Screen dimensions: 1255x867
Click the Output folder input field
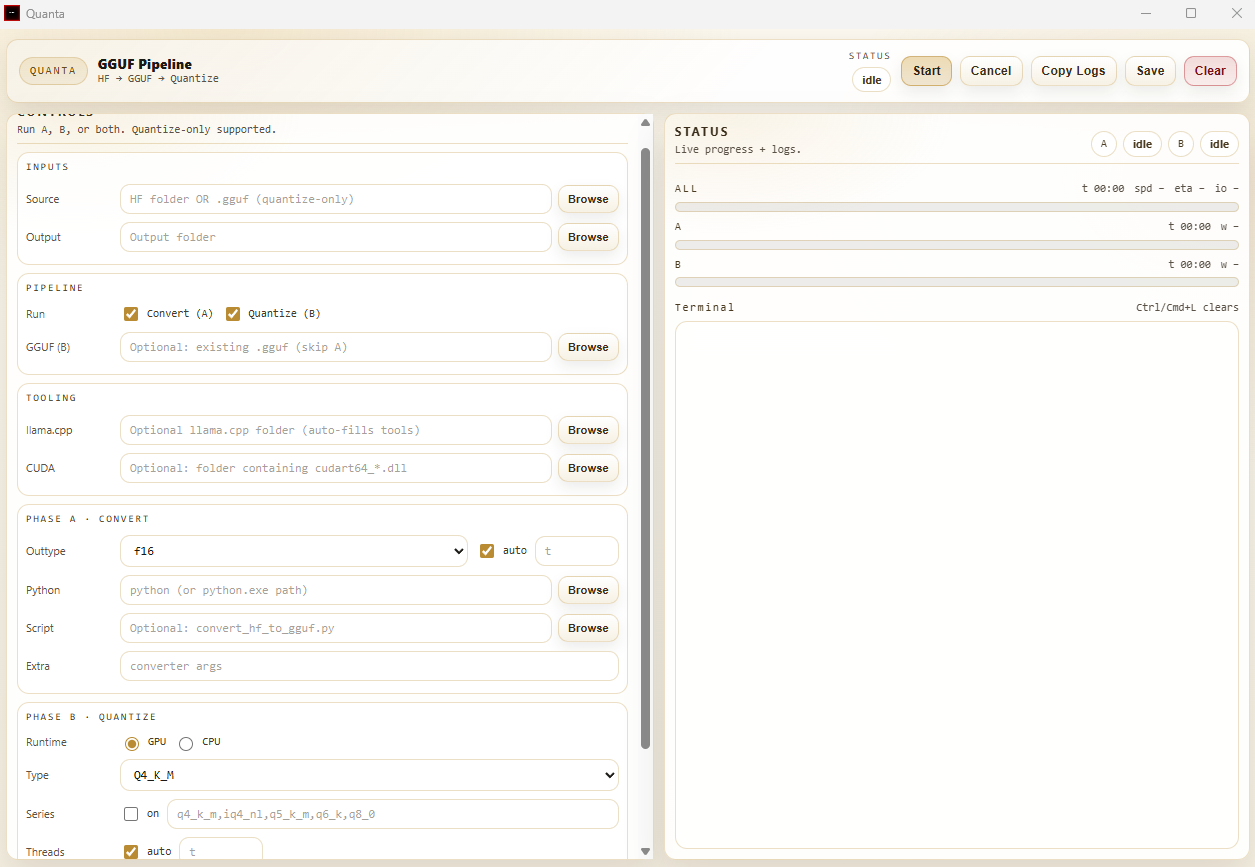point(335,237)
